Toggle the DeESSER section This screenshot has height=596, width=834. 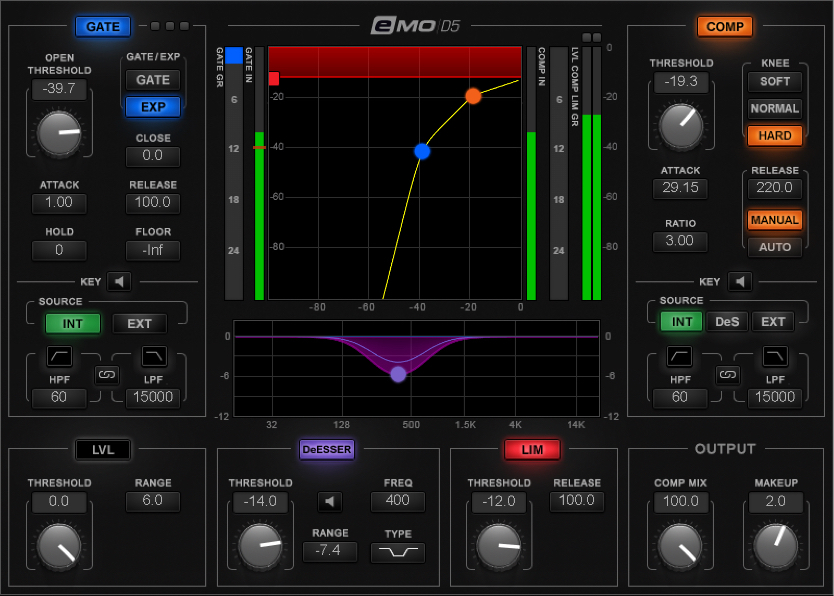[x=327, y=450]
